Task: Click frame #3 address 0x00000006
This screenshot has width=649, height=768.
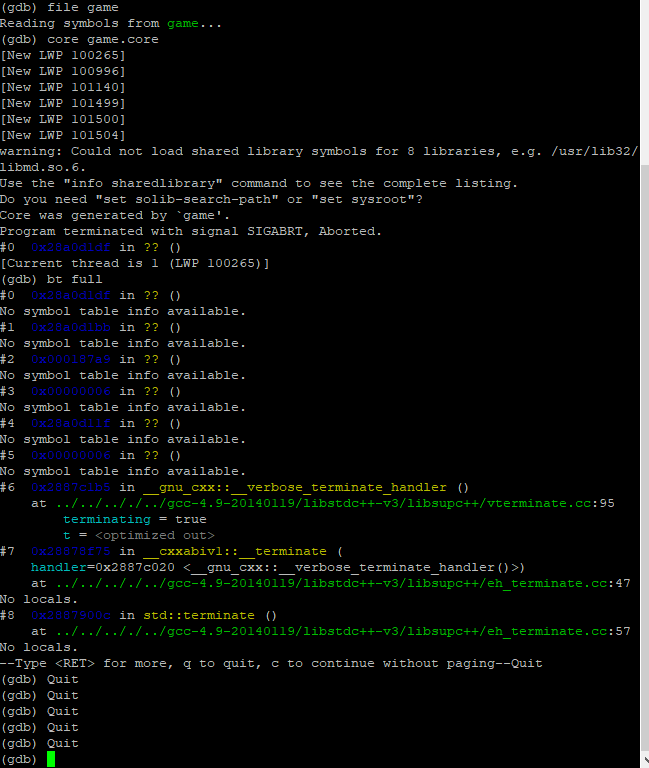Action: point(71,392)
